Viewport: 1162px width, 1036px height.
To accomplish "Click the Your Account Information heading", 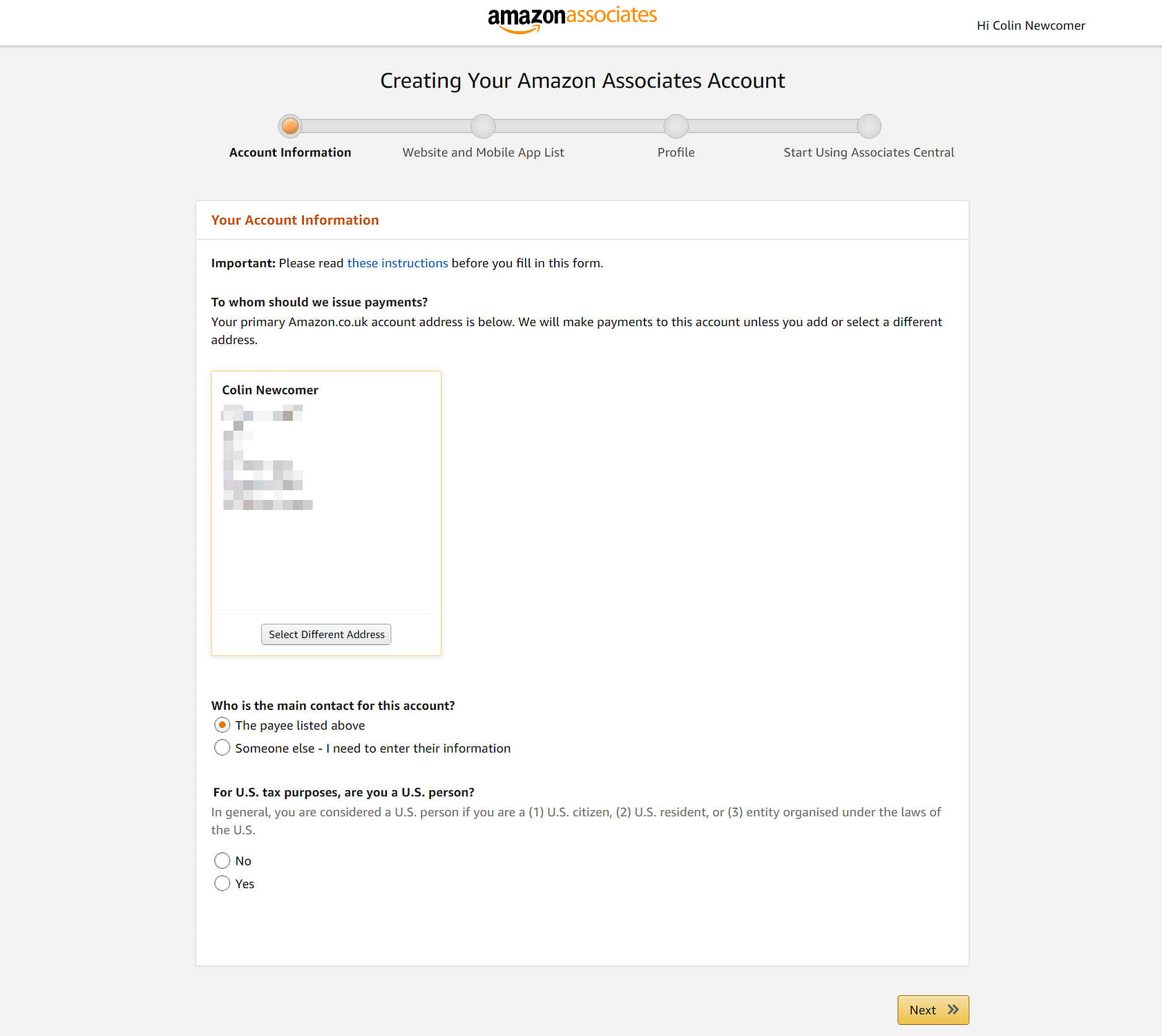I will point(295,220).
